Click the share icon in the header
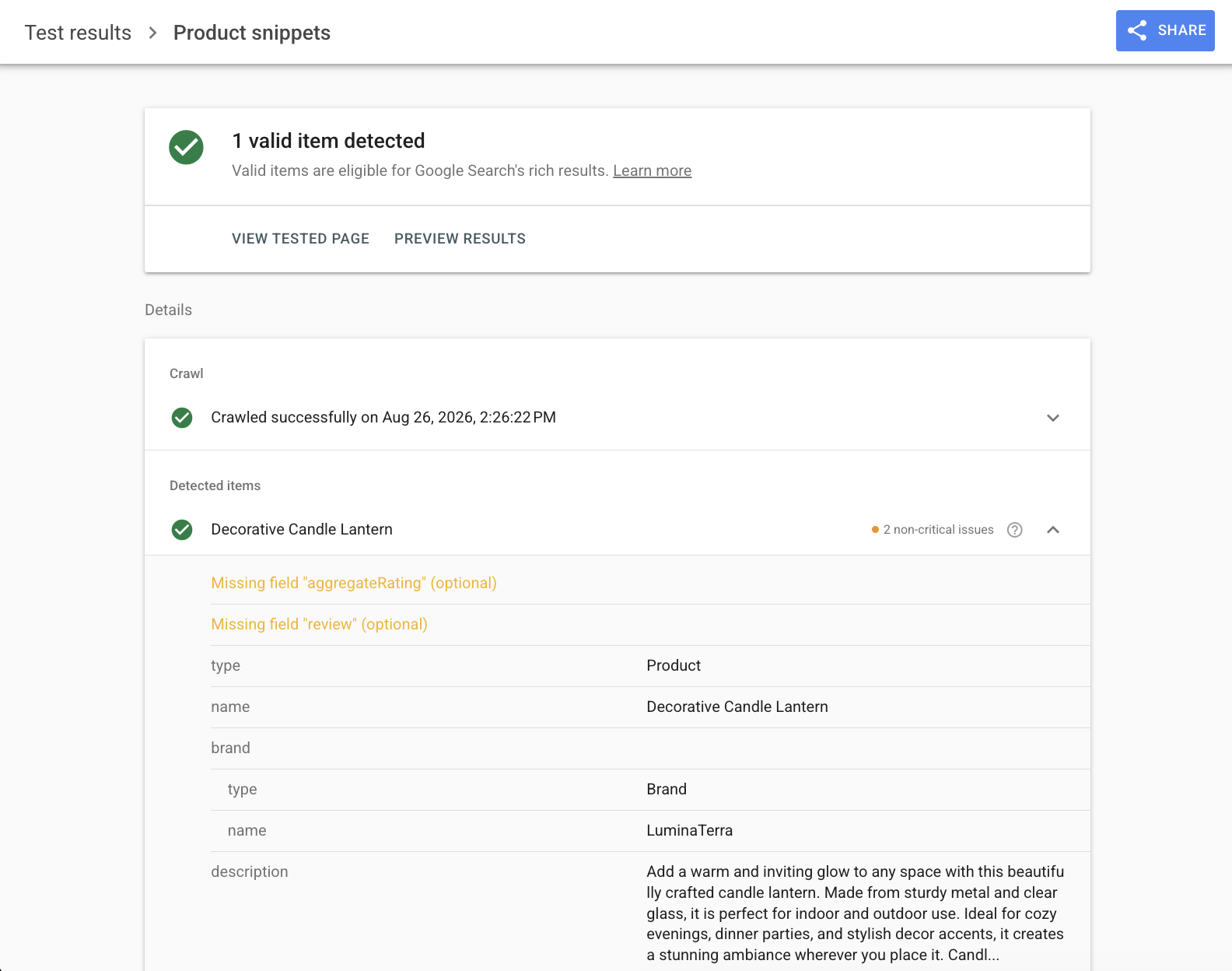This screenshot has height=971, width=1232. tap(1137, 30)
